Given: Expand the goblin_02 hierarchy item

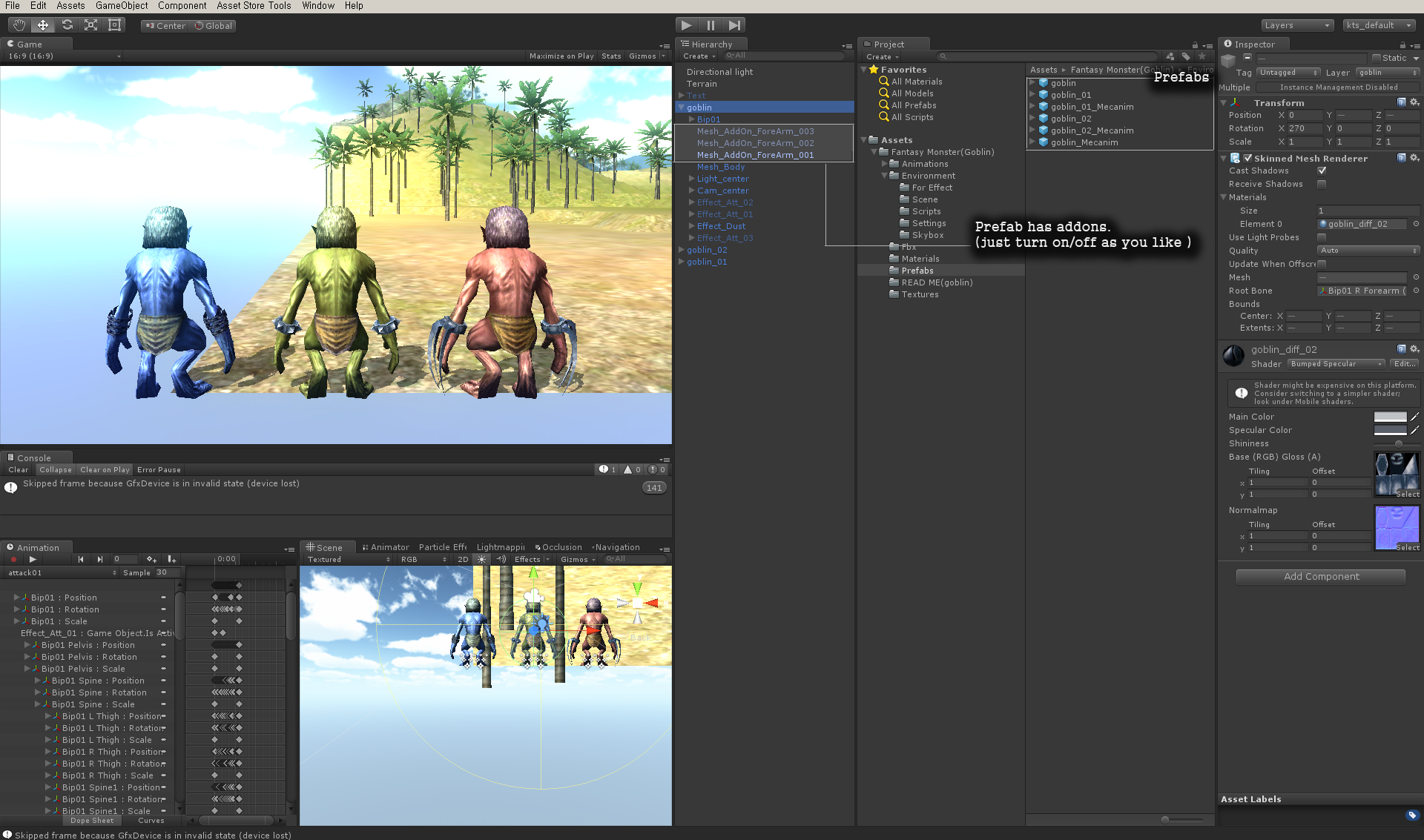Looking at the screenshot, I should point(681,250).
